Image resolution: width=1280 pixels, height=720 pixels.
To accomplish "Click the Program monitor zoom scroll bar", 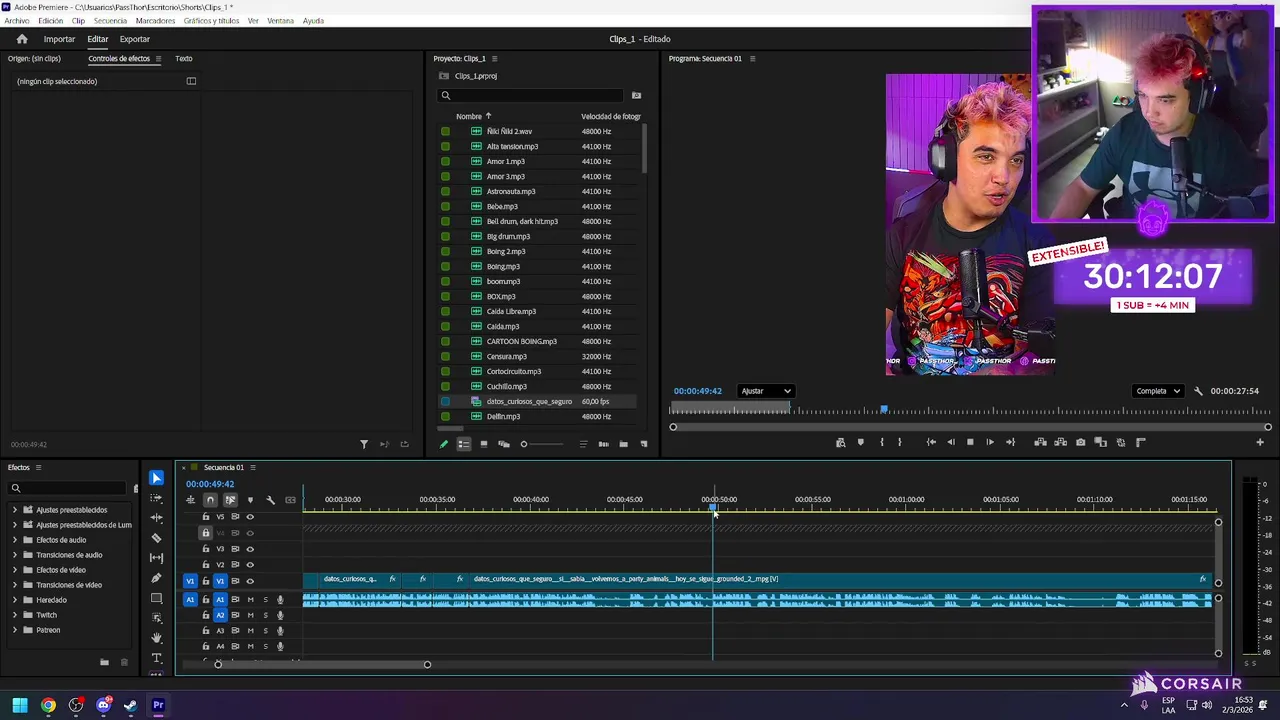I will 970,427.
